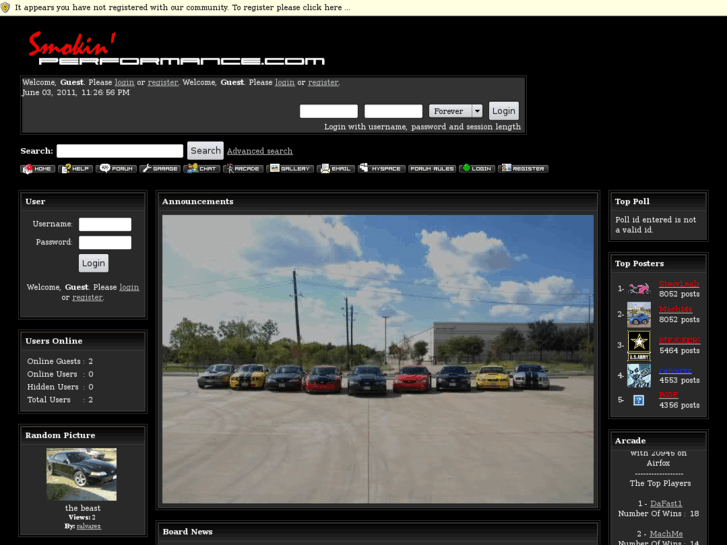Click the Register nav button
The width and height of the screenshot is (727, 545).
523,168
